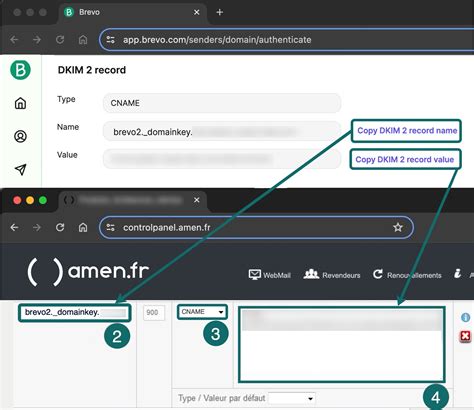Reload the amen.fr control panel page
Image resolution: width=474 pixels, height=410 pixels.
click(x=60, y=227)
